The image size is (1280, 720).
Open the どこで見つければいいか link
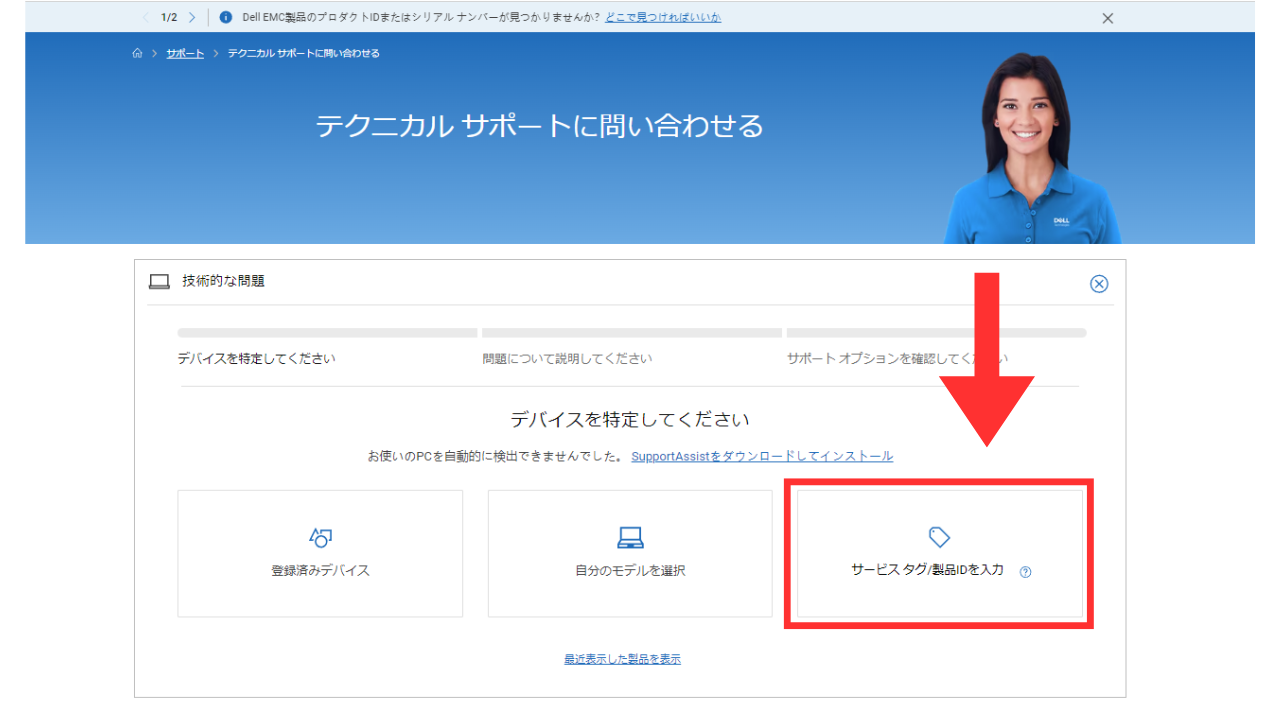tap(662, 17)
